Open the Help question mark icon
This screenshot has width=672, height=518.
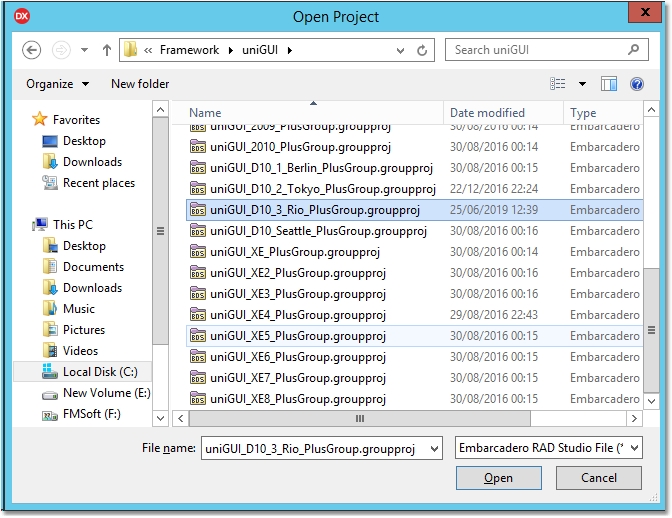637,84
